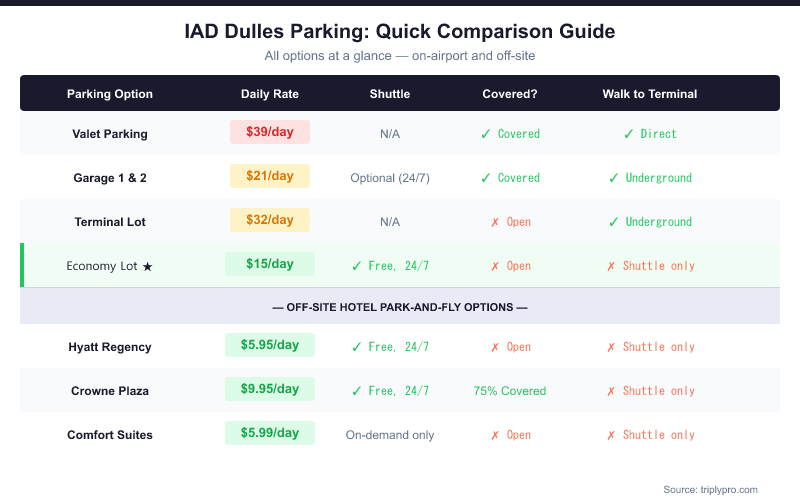Click the Underground checkmark in Terminal Lot row
Image resolution: width=800 pixels, height=500 pixels.
point(613,222)
